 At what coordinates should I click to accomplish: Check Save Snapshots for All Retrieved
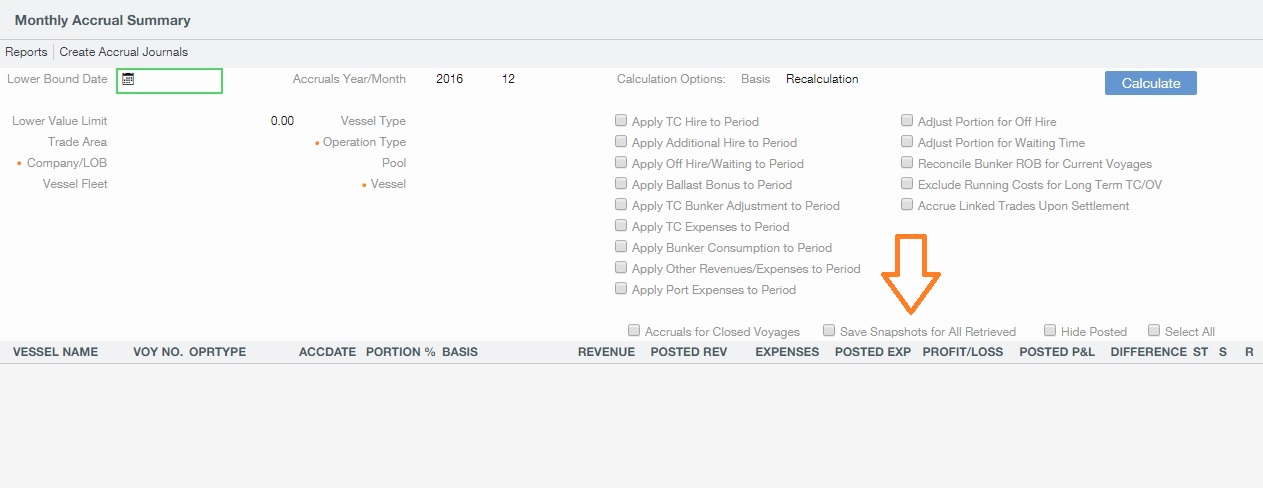pos(829,330)
